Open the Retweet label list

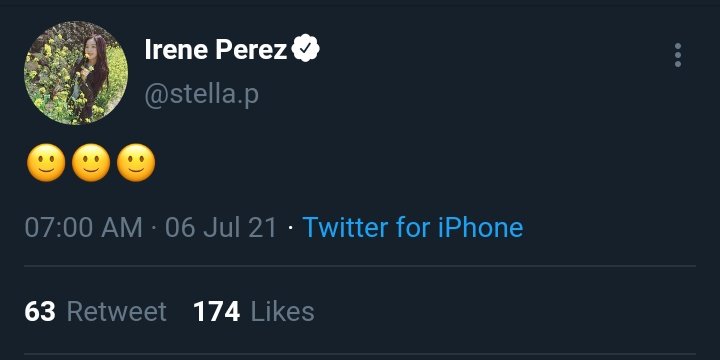pos(117,312)
